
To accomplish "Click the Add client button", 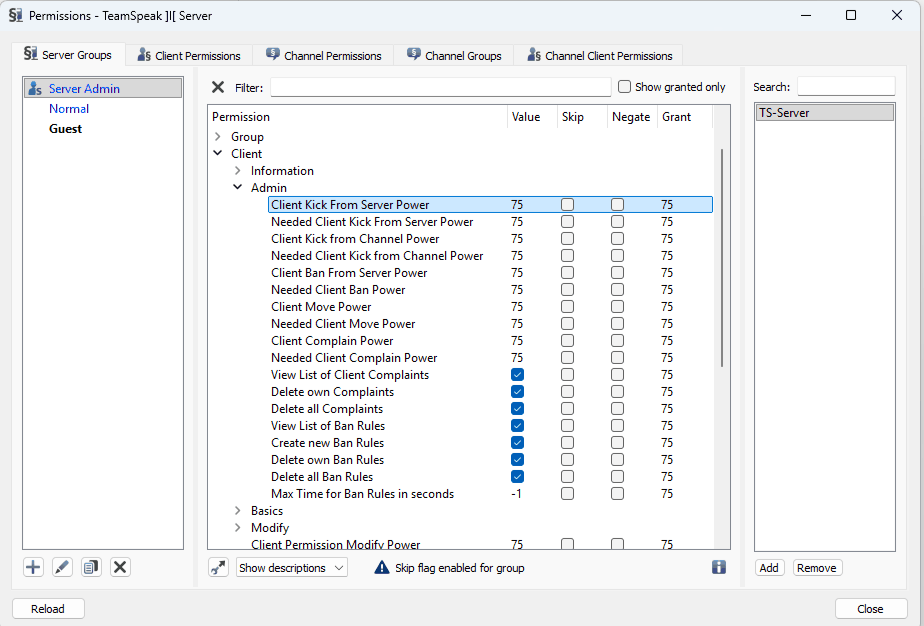I will point(769,568).
